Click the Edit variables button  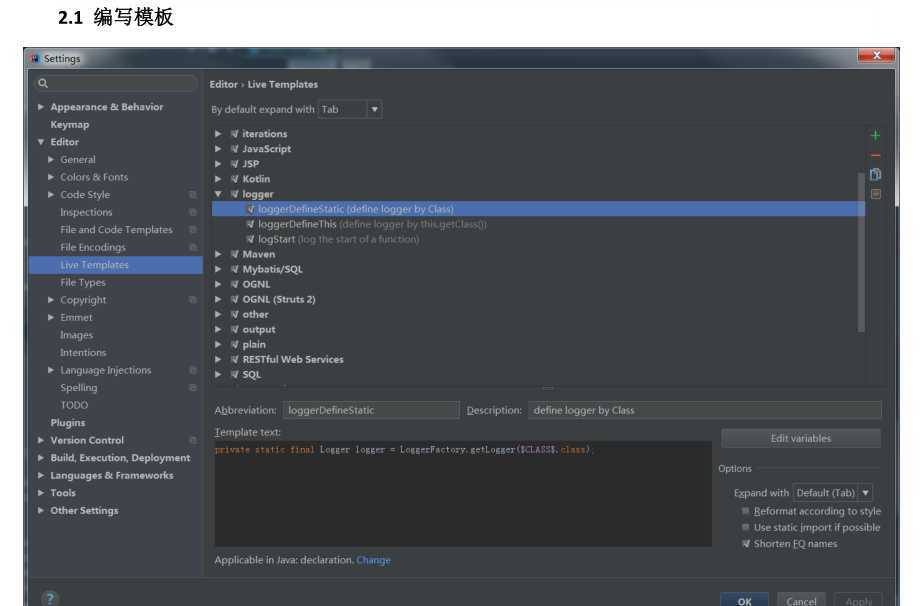click(801, 438)
